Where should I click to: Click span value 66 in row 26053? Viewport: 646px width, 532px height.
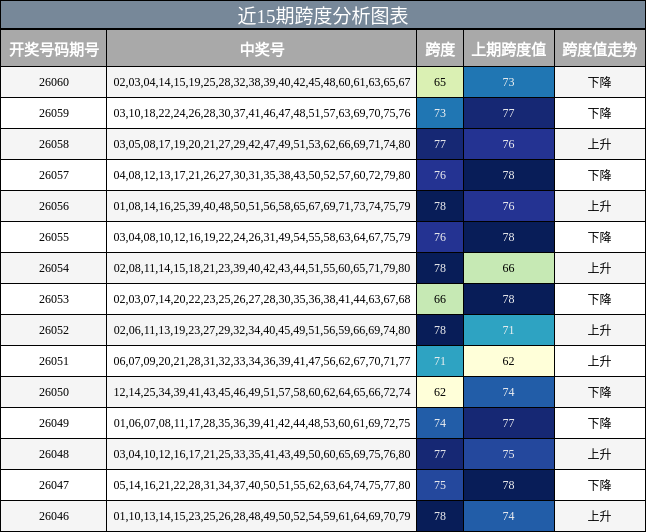point(440,299)
